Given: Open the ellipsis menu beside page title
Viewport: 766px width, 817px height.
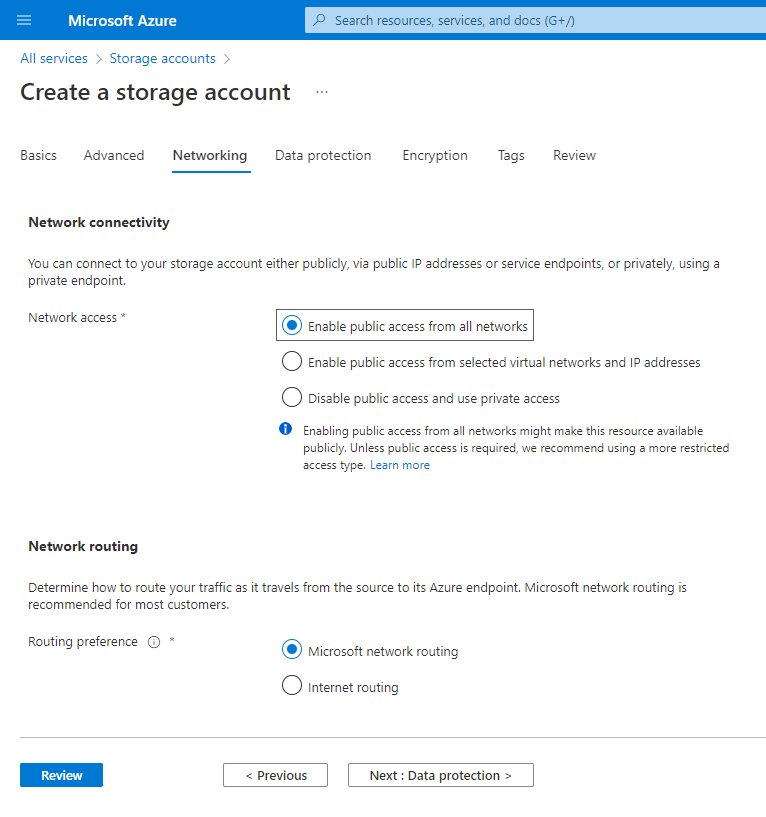Looking at the screenshot, I should click(322, 92).
